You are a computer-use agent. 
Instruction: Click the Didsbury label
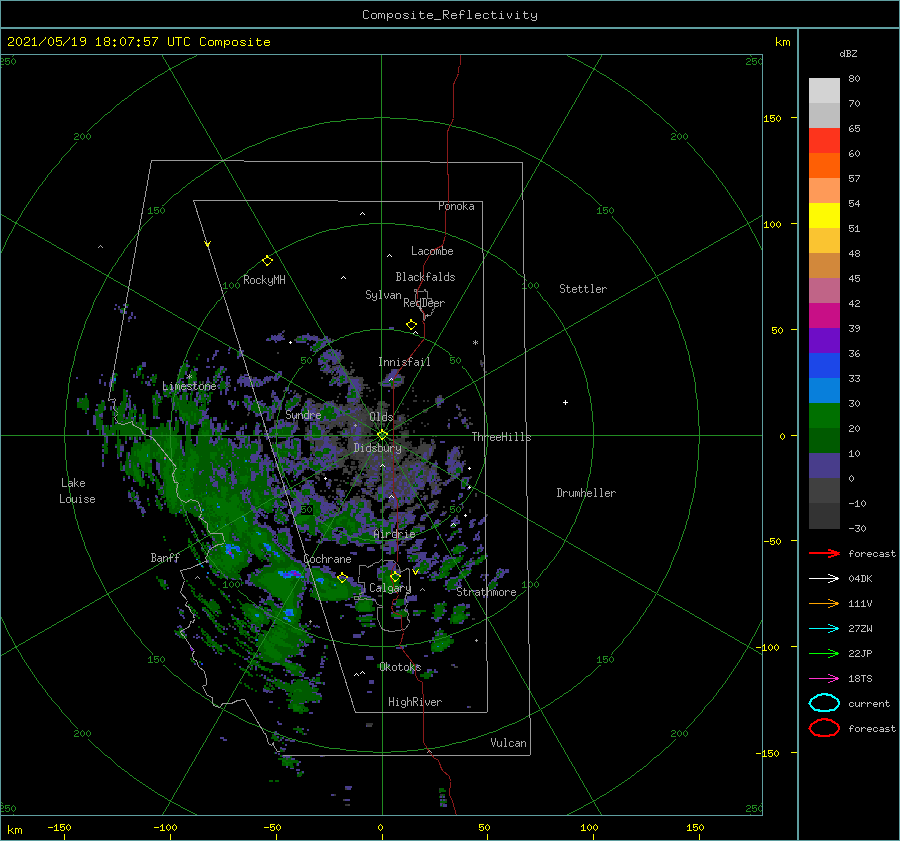[x=378, y=448]
